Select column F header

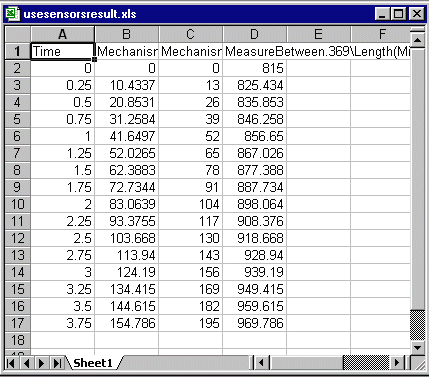pos(381,34)
